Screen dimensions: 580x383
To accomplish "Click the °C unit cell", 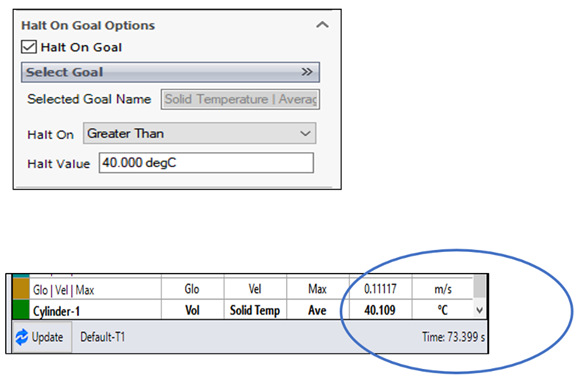I will tap(443, 310).
